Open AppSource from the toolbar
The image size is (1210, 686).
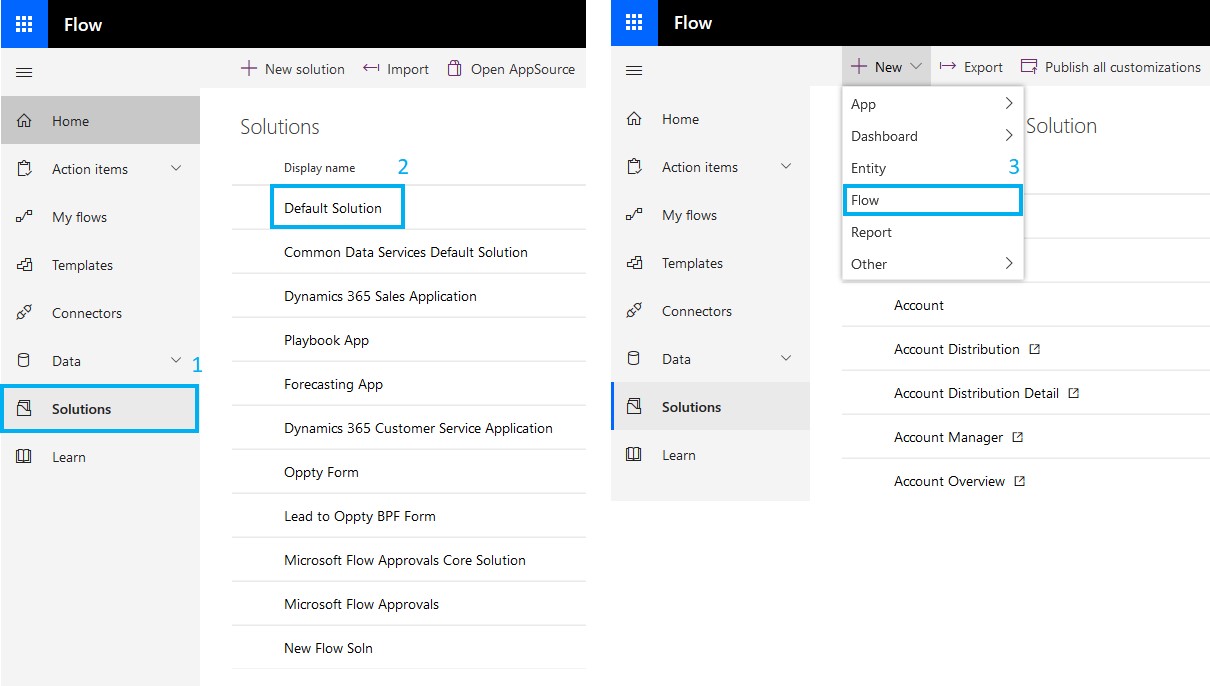[x=512, y=69]
